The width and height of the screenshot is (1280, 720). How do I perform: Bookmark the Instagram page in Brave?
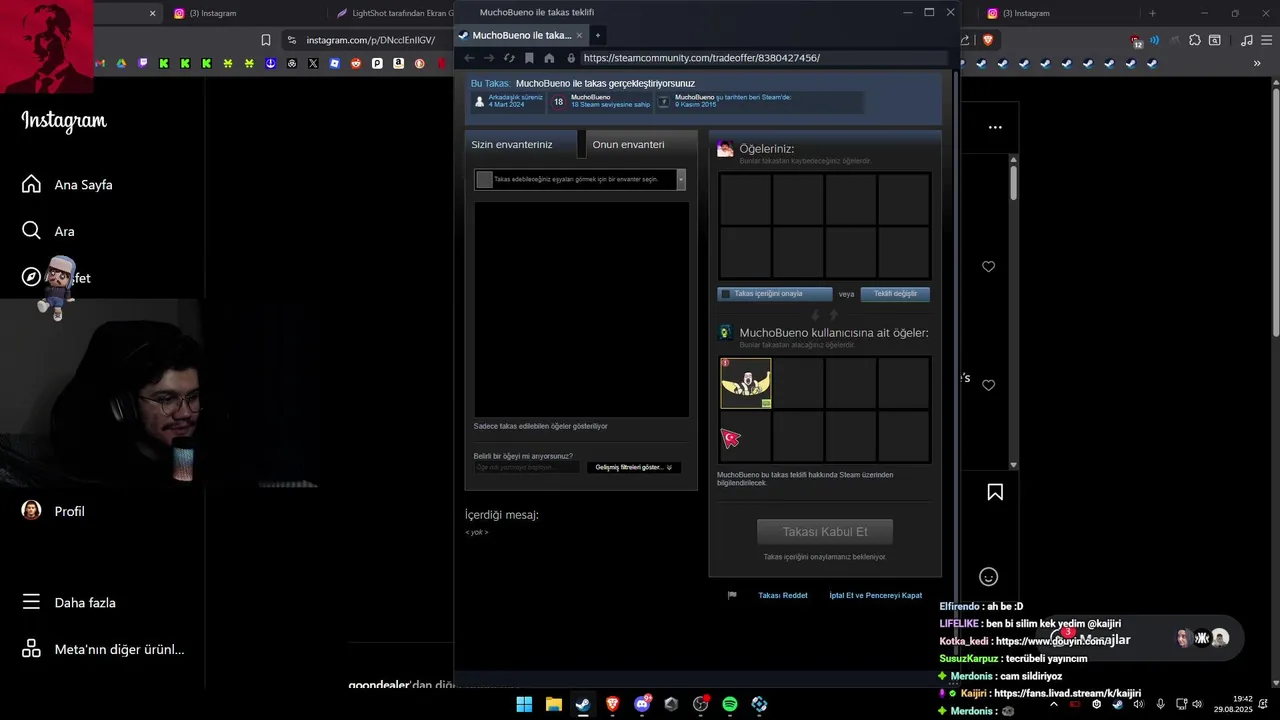(266, 40)
